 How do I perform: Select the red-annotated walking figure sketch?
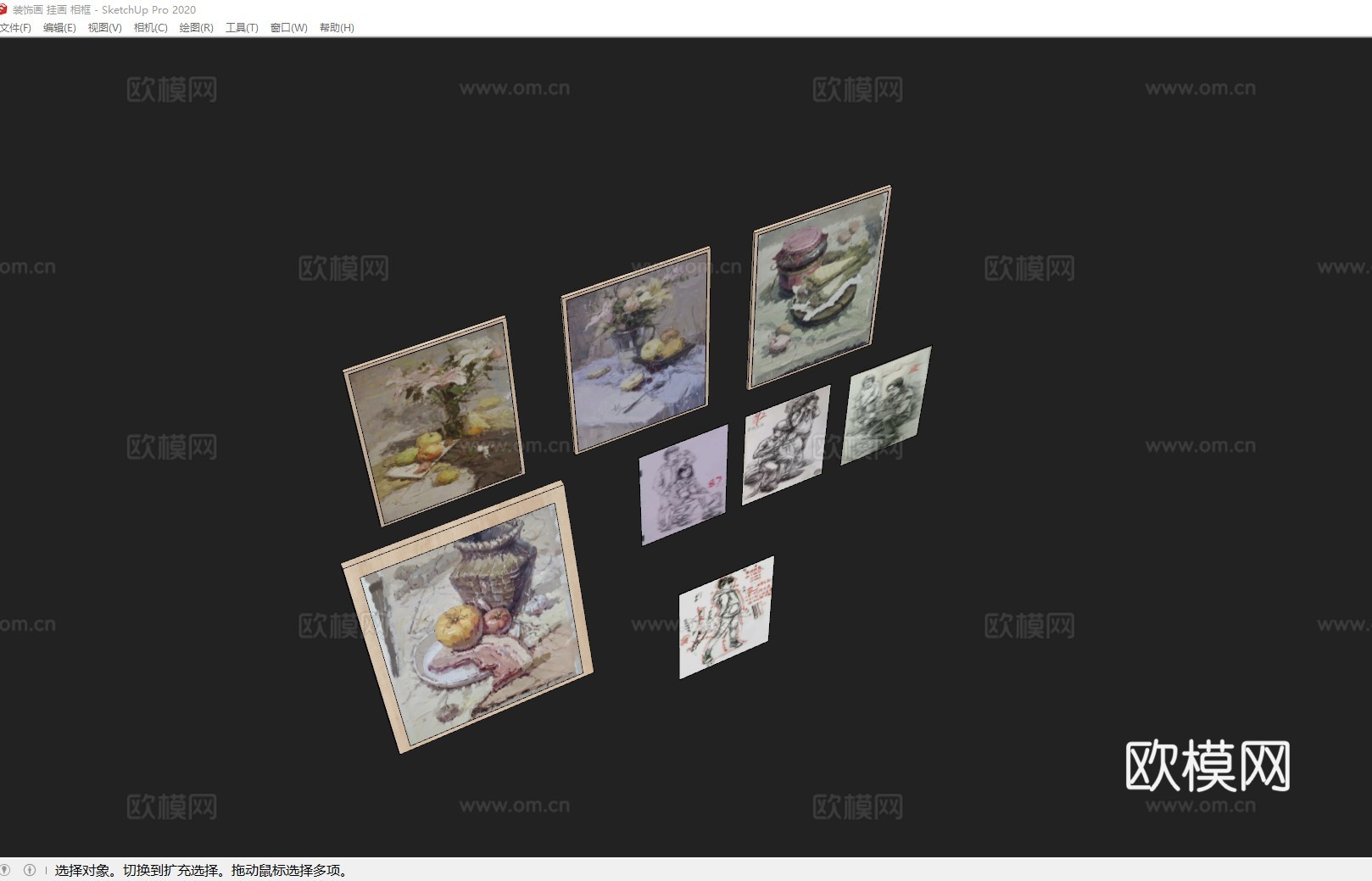(727, 617)
